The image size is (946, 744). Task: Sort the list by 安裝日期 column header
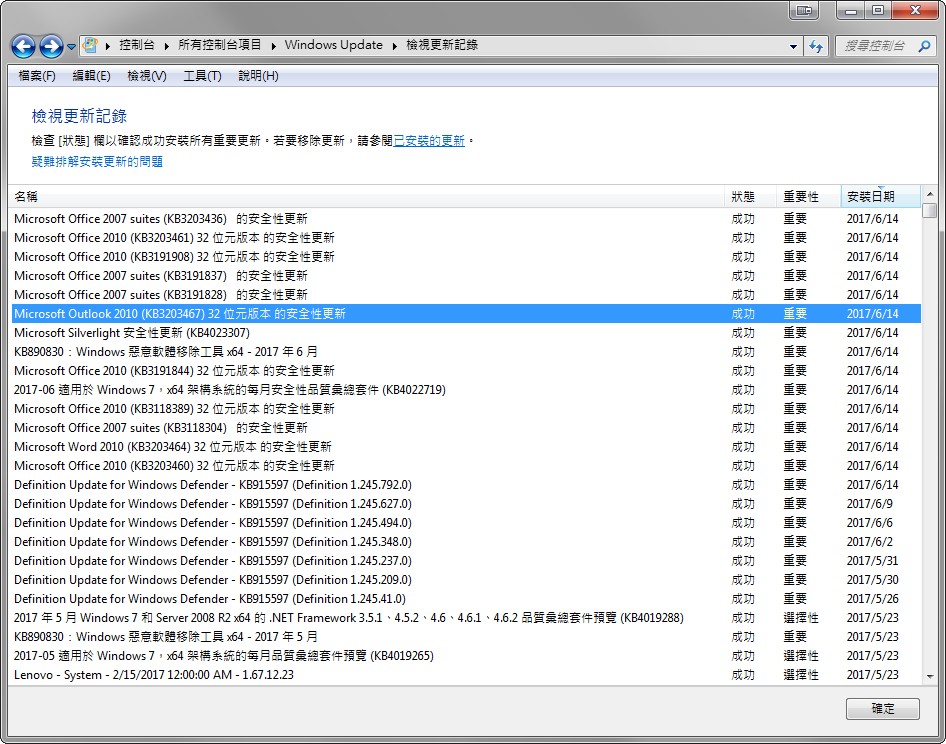click(x=871, y=197)
